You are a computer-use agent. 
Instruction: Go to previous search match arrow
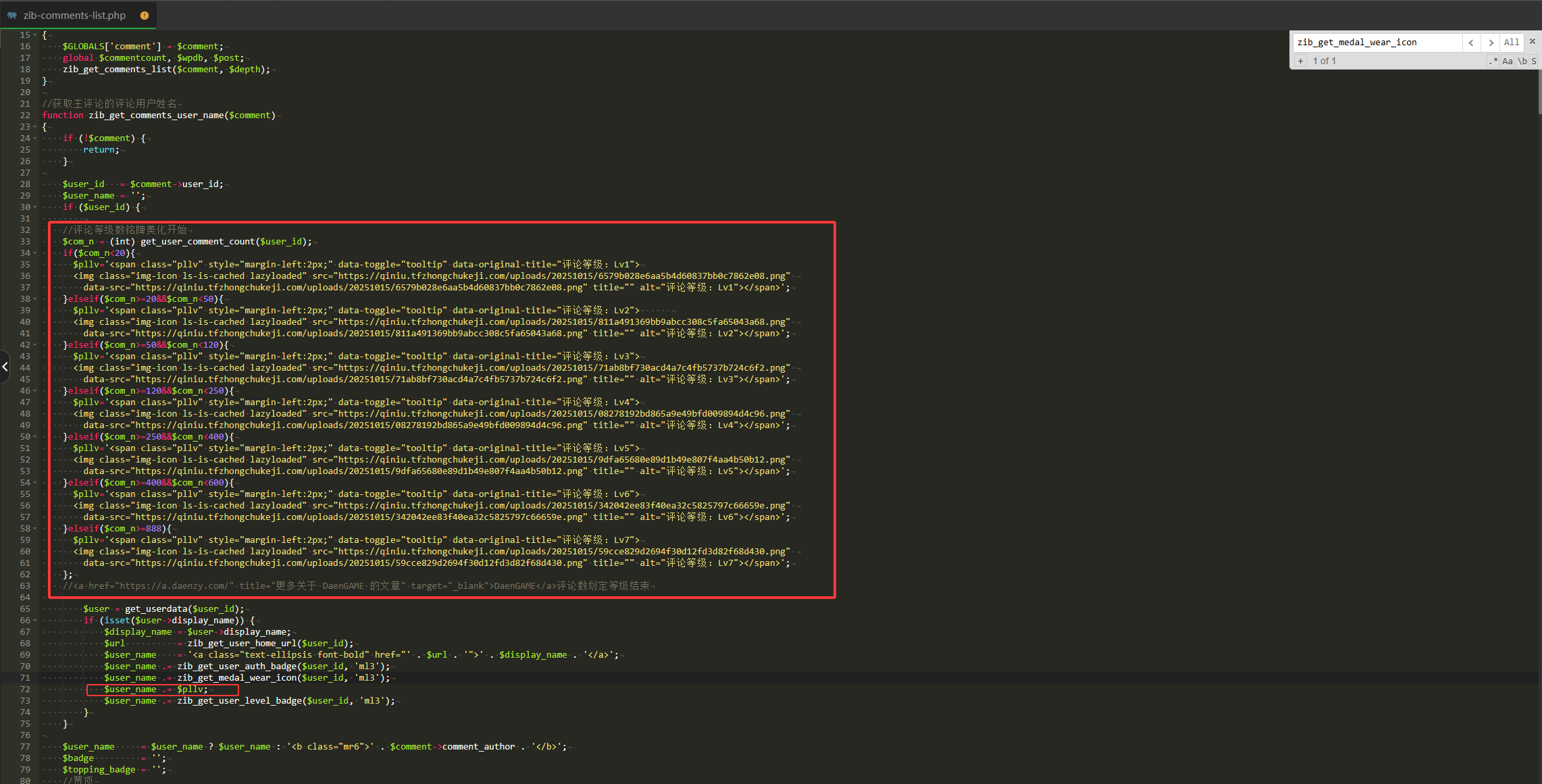click(x=1471, y=43)
